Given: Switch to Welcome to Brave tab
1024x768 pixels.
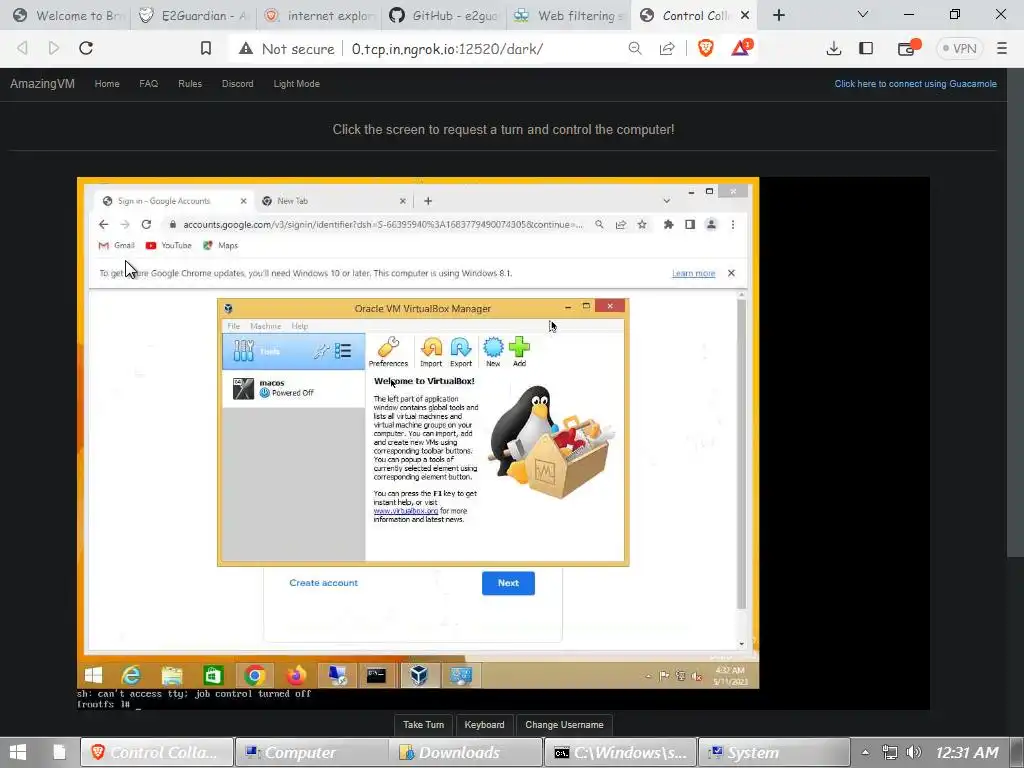Looking at the screenshot, I should click(68, 15).
